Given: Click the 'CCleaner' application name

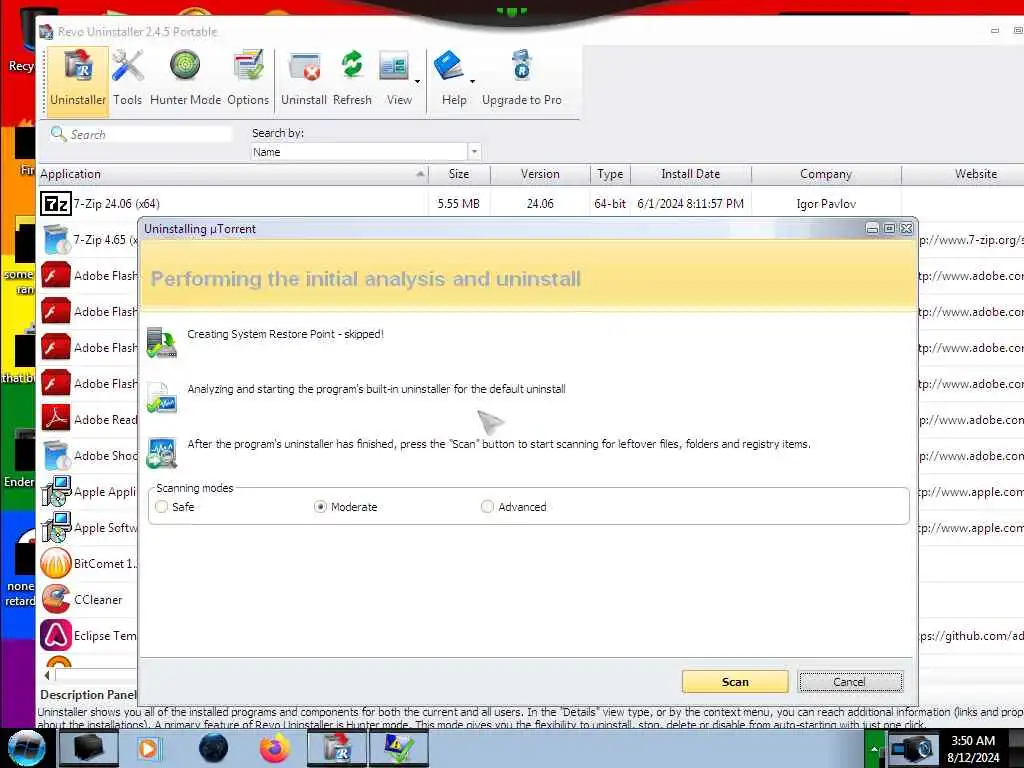Looking at the screenshot, I should [98, 600].
